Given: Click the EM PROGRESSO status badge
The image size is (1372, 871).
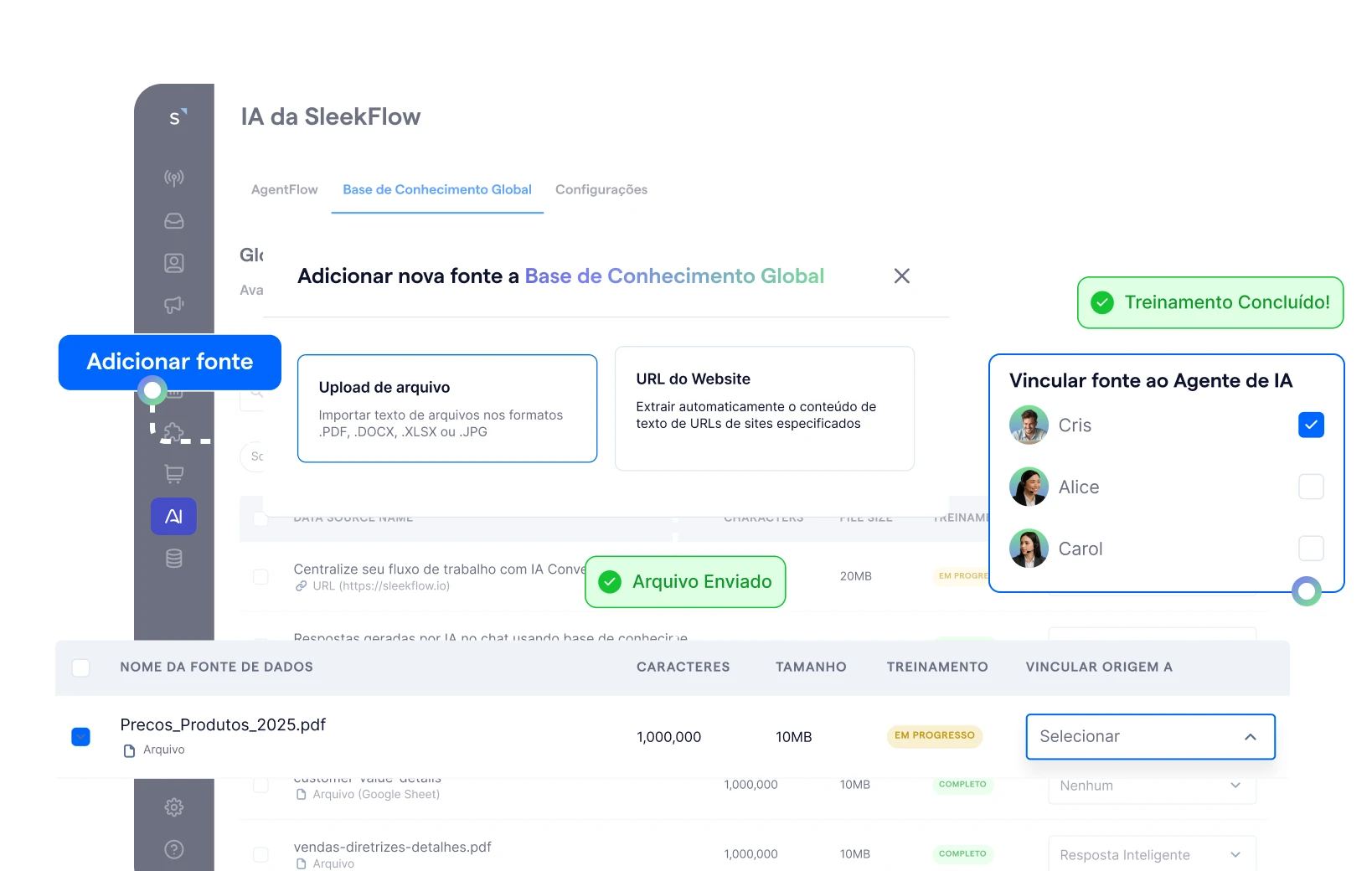Looking at the screenshot, I should 935,735.
